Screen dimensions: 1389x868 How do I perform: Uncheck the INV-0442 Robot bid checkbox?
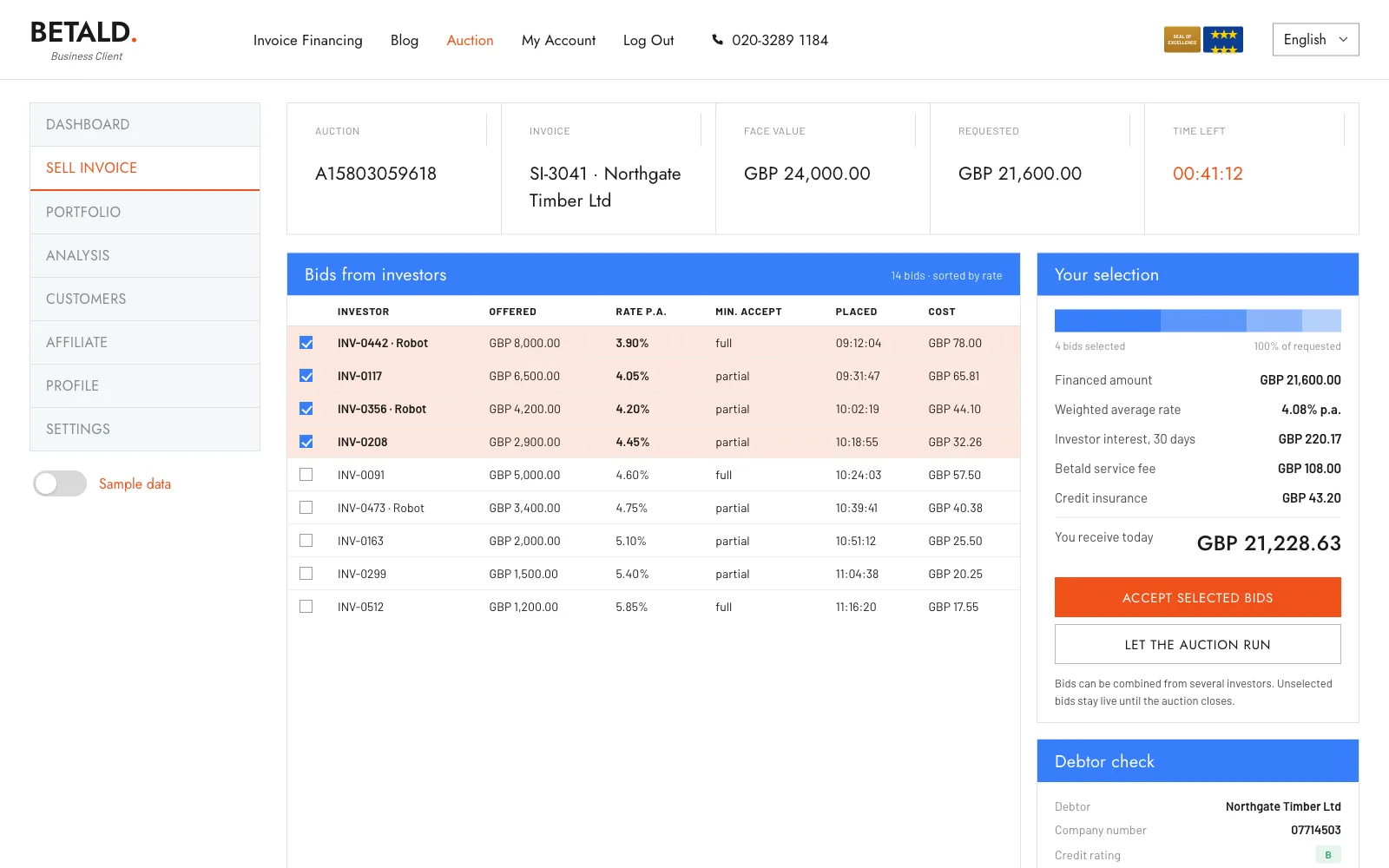[306, 343]
